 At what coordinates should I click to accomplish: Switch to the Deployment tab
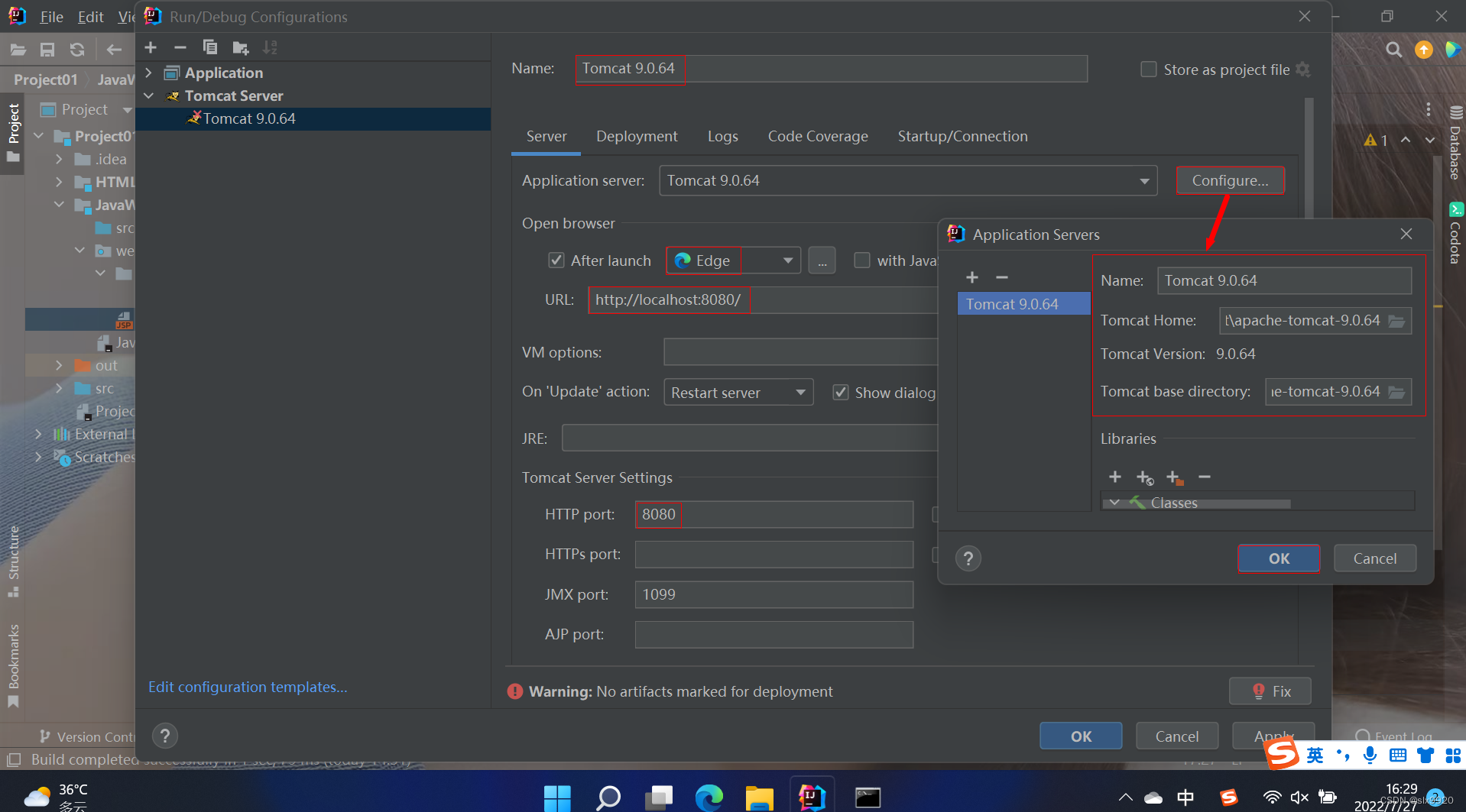tap(637, 136)
